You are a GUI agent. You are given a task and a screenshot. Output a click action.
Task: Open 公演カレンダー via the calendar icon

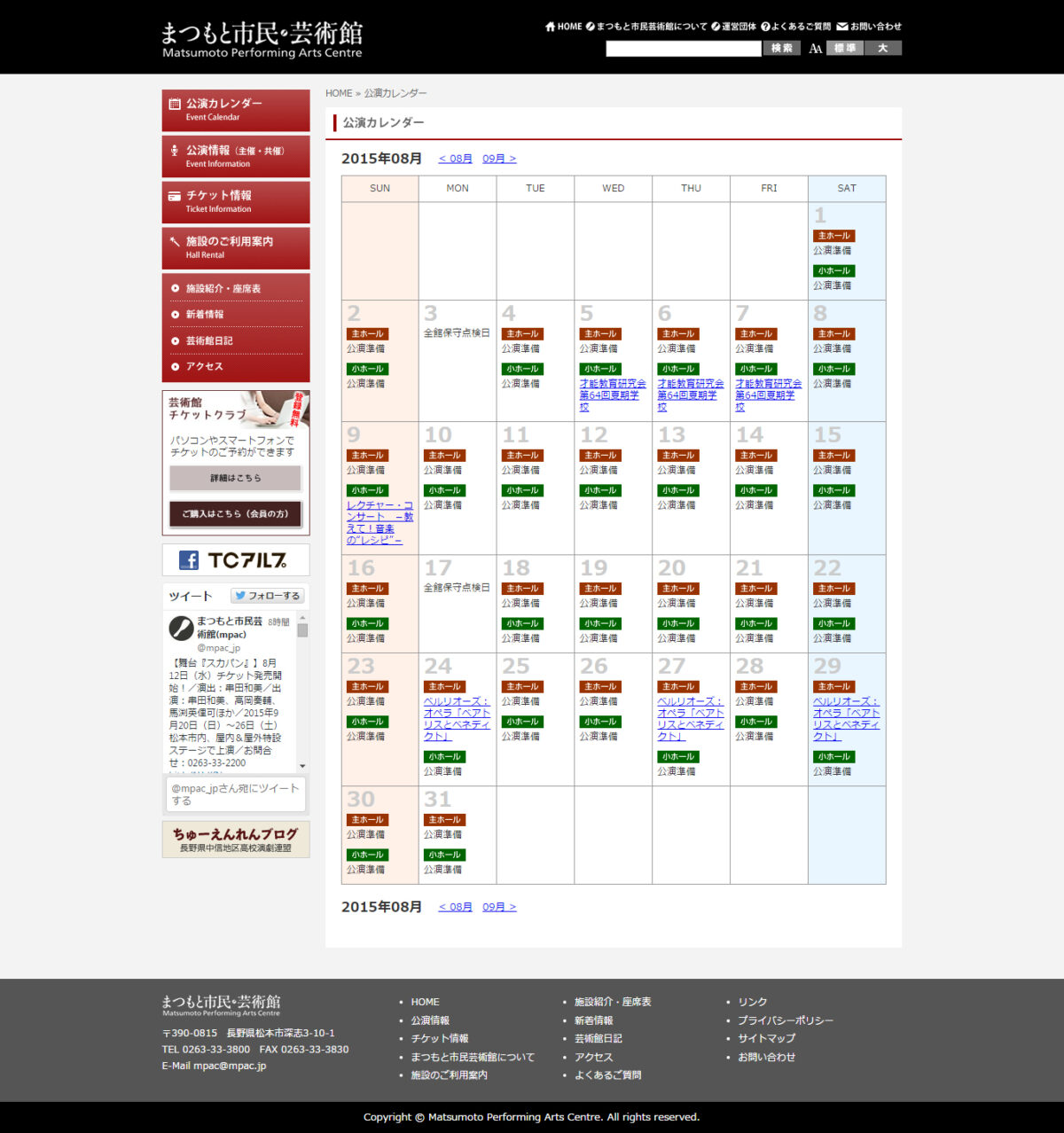point(175,104)
